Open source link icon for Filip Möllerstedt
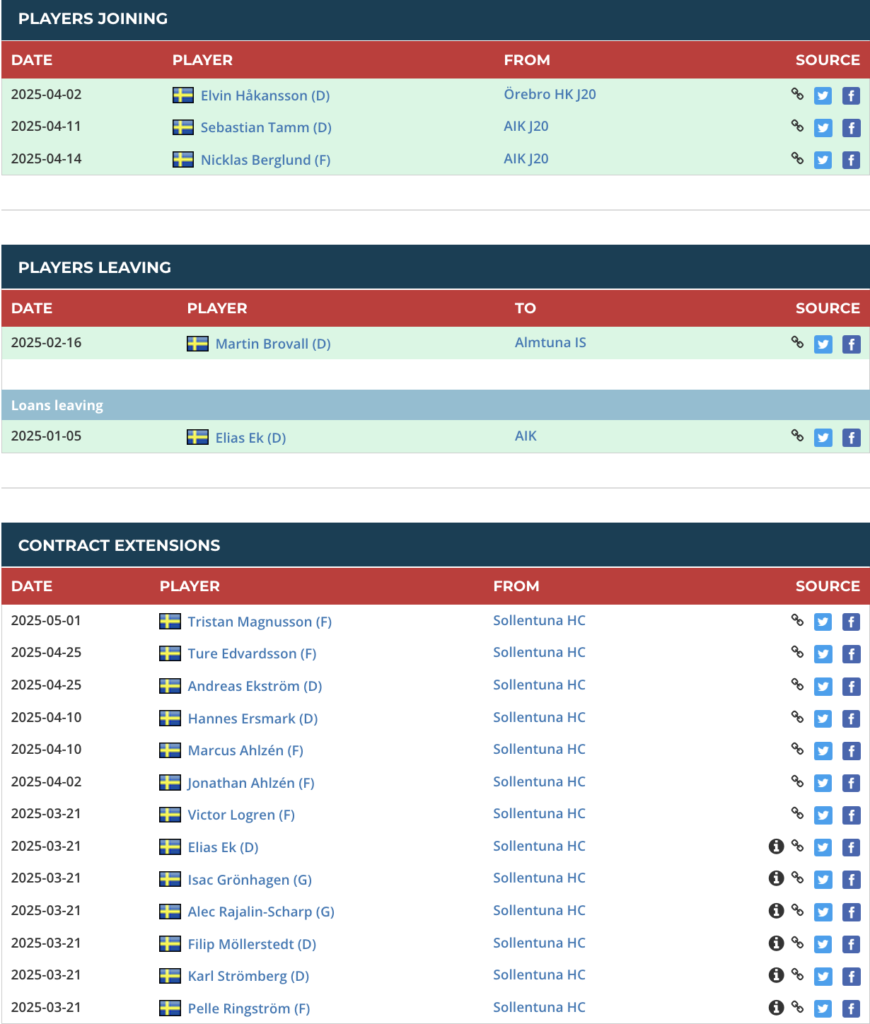This screenshot has width=870, height=1024. 797,942
